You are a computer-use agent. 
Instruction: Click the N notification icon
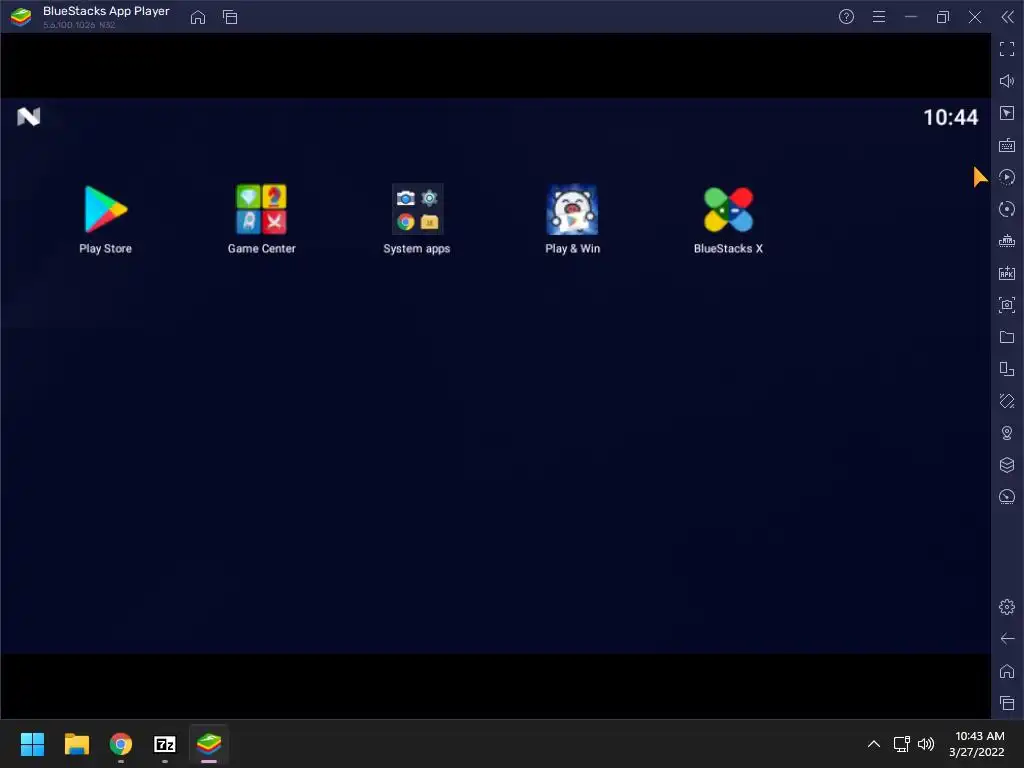pyautogui.click(x=29, y=117)
